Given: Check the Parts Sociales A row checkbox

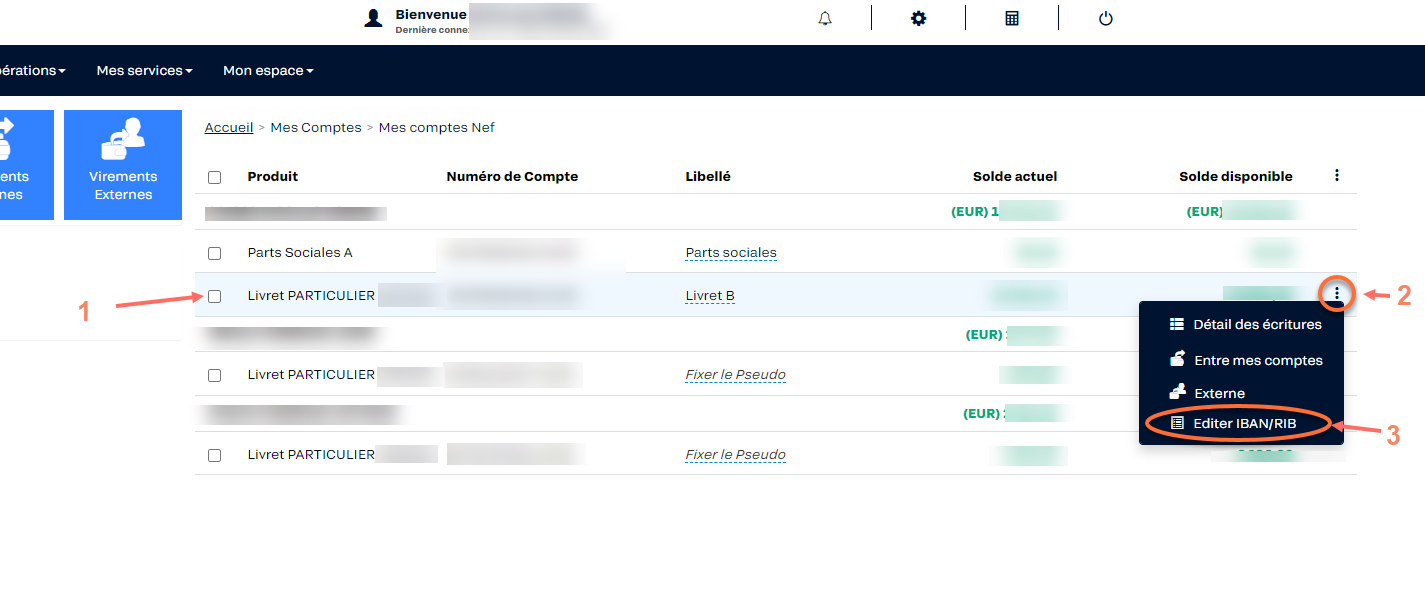Looking at the screenshot, I should point(214,253).
